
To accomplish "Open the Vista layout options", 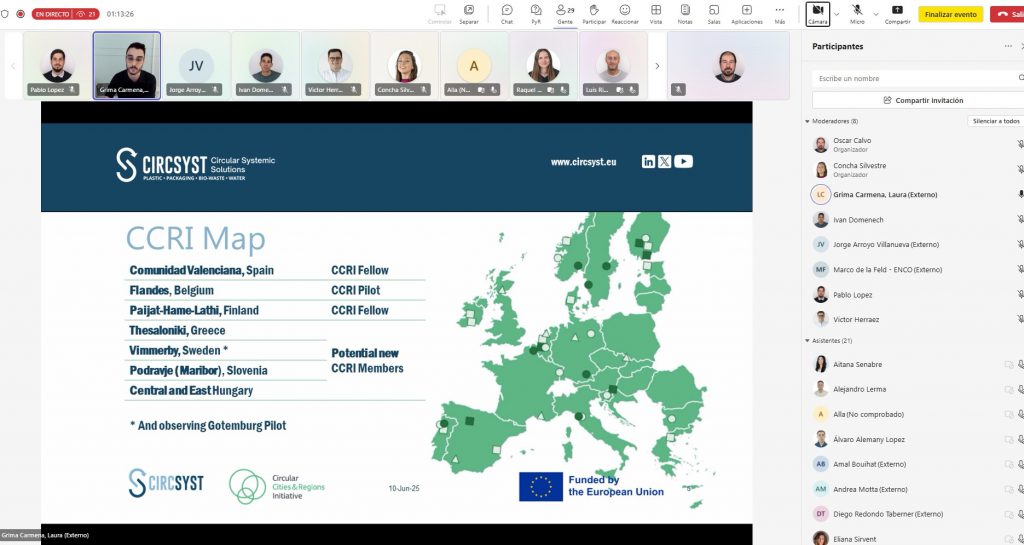I will pyautogui.click(x=656, y=14).
